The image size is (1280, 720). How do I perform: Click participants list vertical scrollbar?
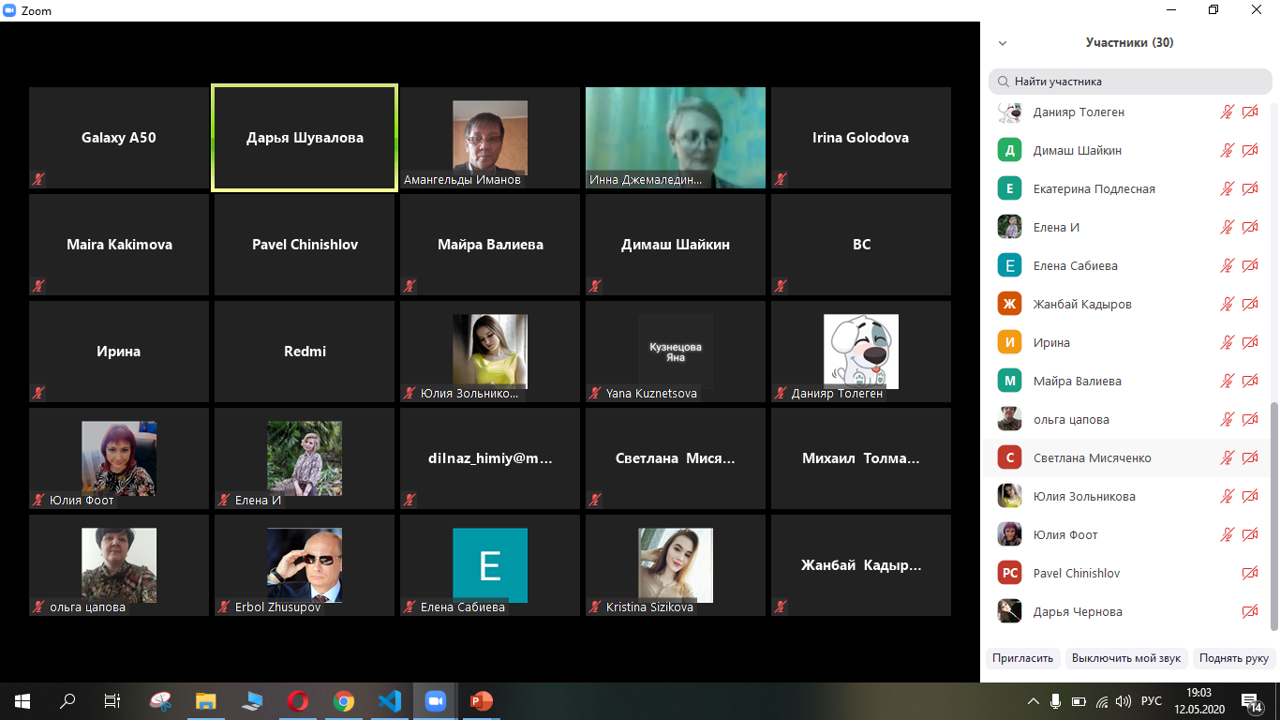tap(1274, 516)
